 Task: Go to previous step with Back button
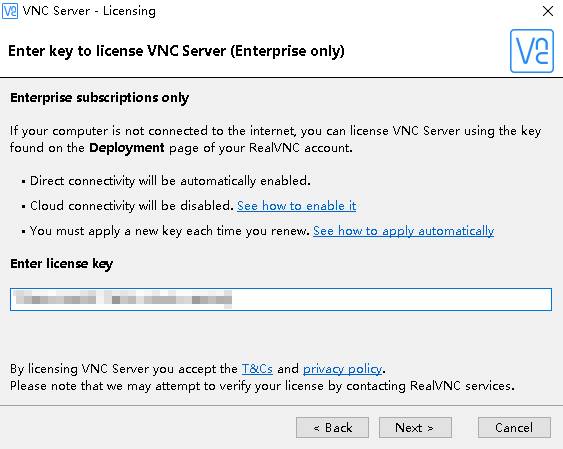[332, 427]
